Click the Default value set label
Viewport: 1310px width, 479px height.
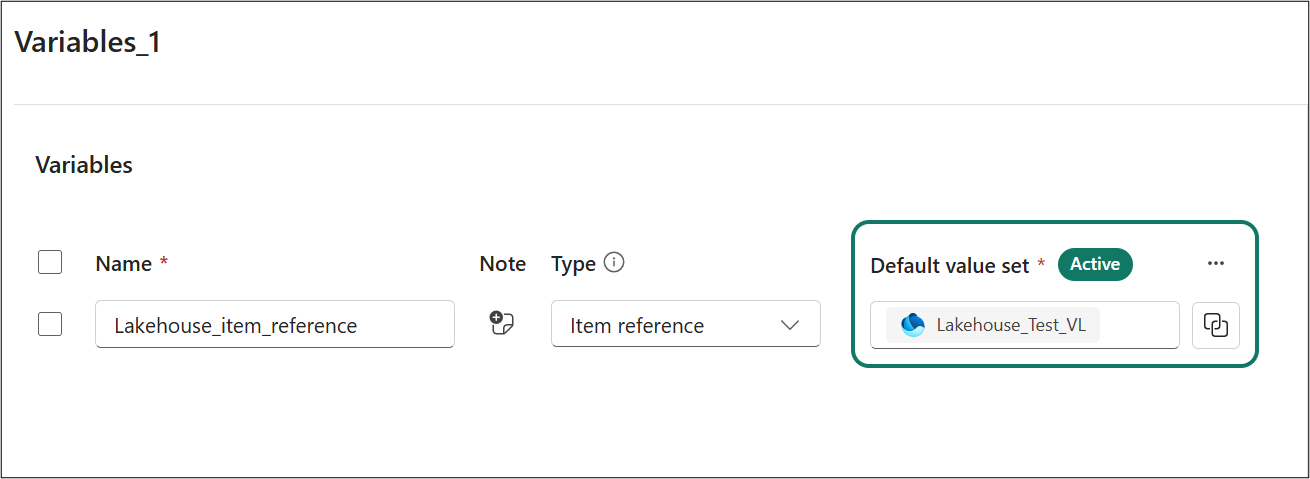pyautogui.click(x=950, y=265)
